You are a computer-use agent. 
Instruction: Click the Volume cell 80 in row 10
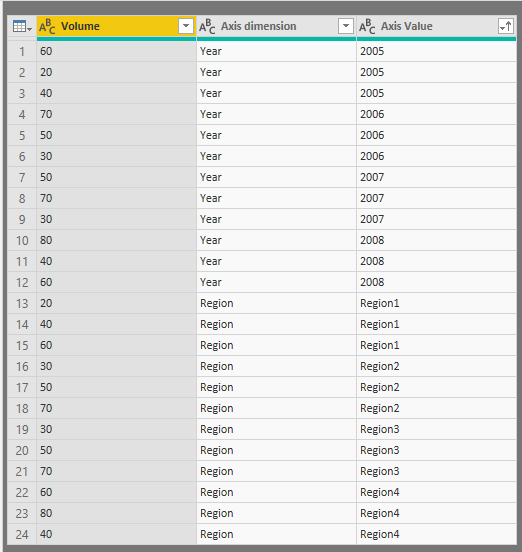[116, 240]
